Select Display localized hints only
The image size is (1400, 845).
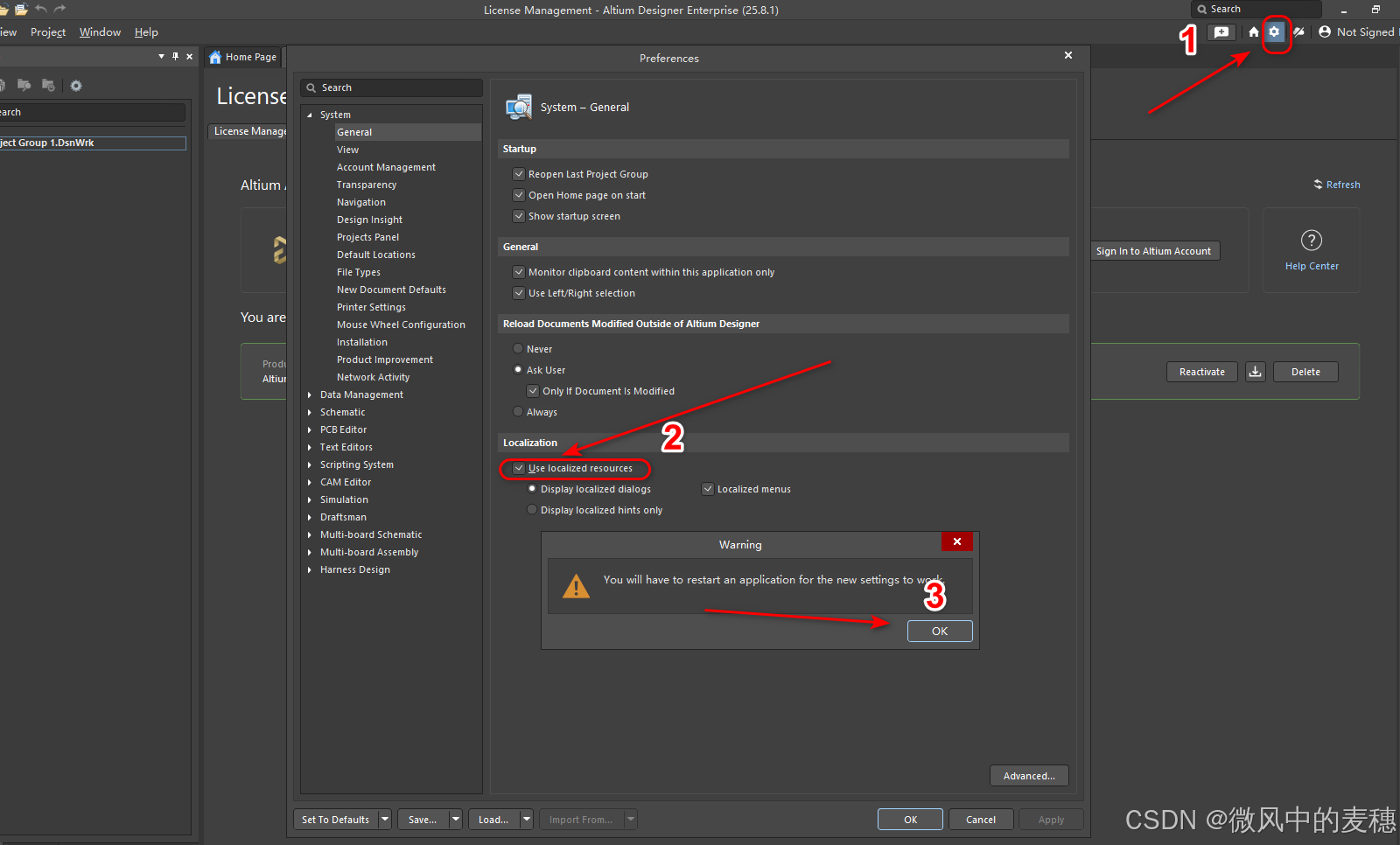(532, 509)
